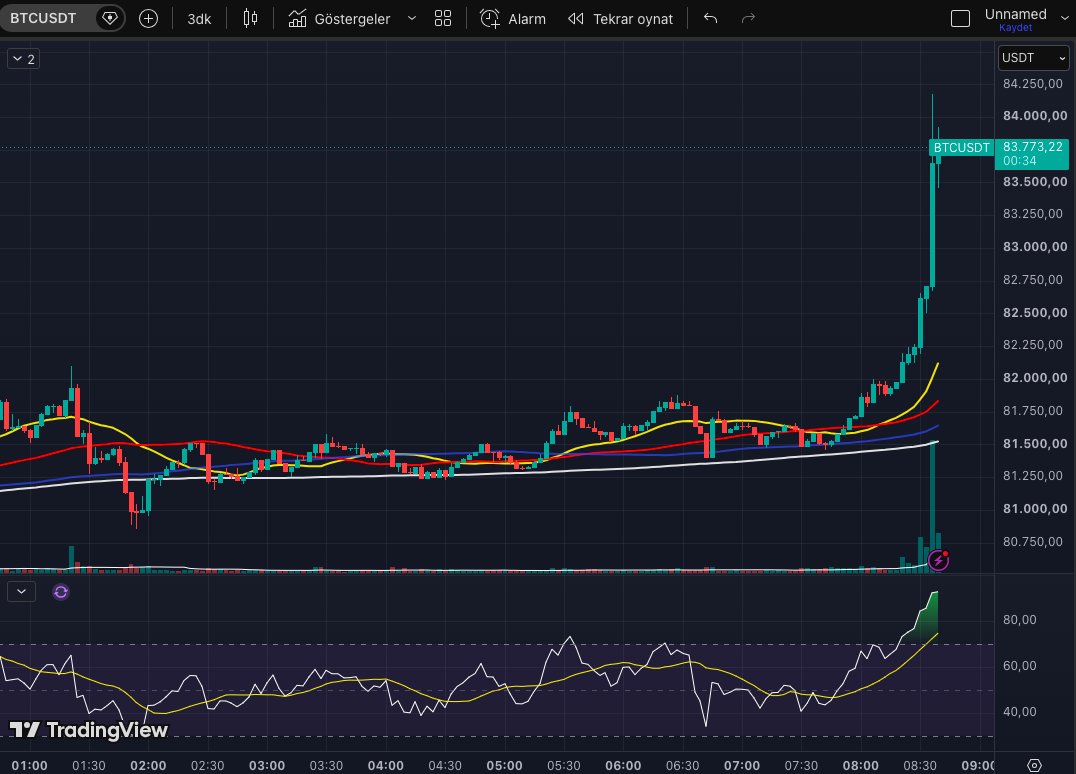Click the 40,00 RSI scale value
Viewport: 1076px width, 774px height.
[x=1019, y=712]
